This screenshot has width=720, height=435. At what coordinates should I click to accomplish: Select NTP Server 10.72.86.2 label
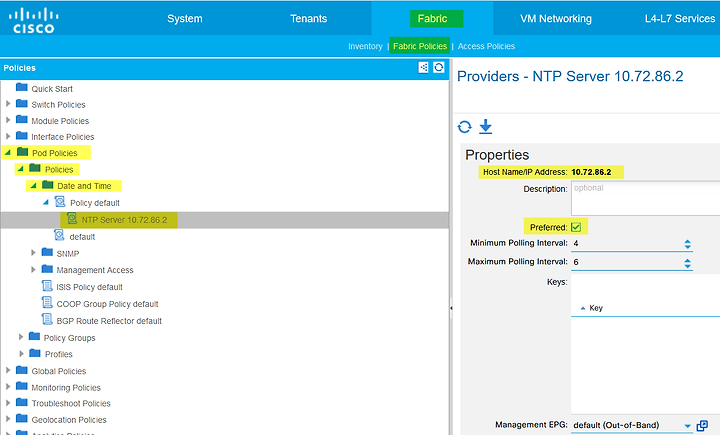124,220
